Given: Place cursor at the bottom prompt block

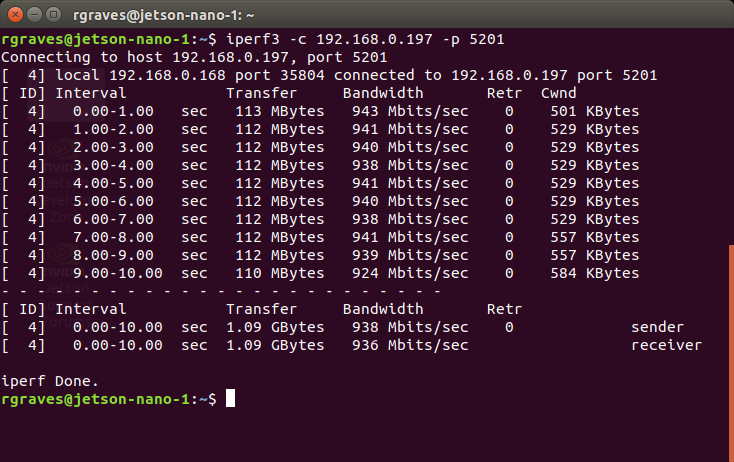Looking at the screenshot, I should tap(231, 399).
